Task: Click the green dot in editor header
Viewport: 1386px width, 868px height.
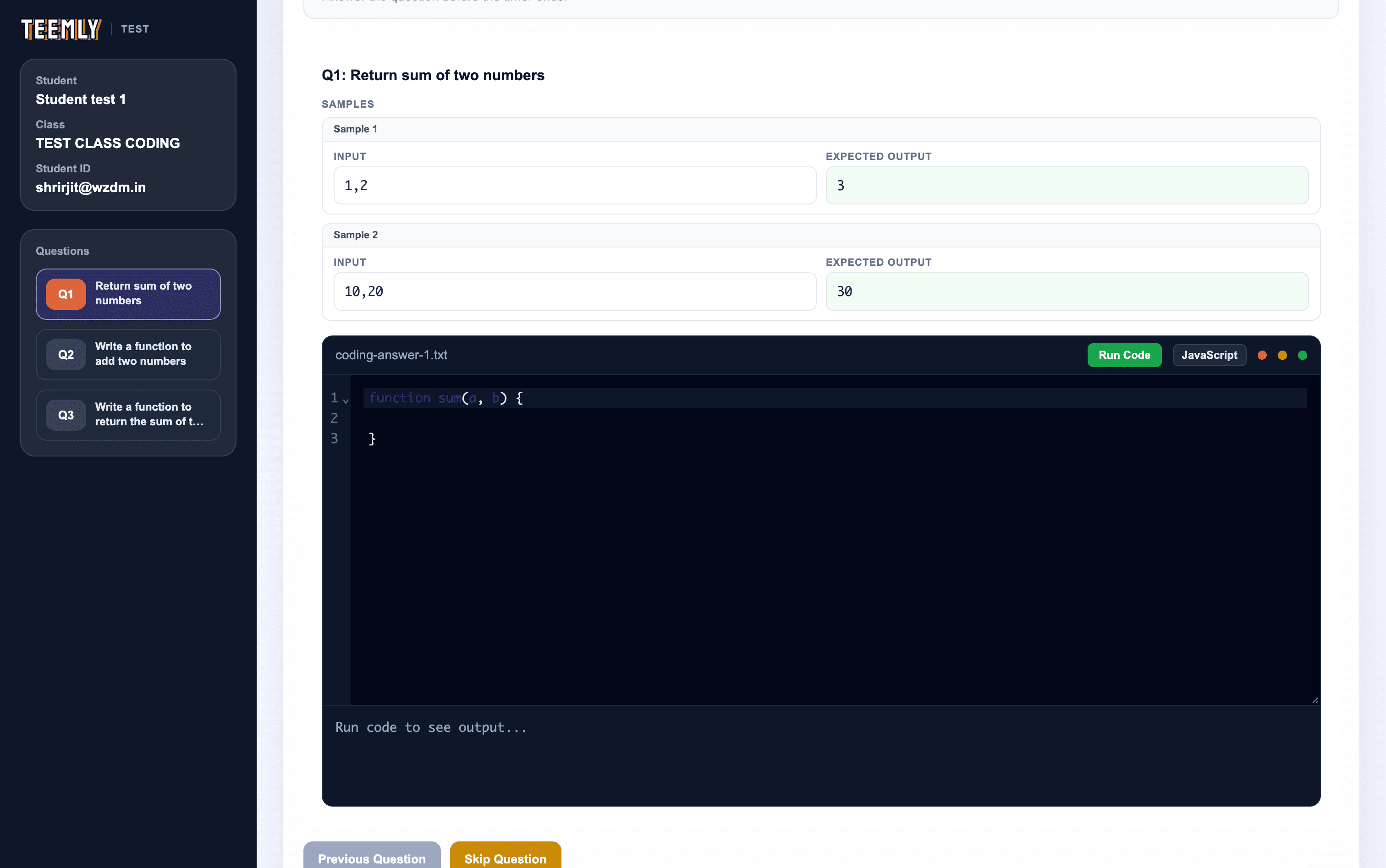Action: pyautogui.click(x=1303, y=355)
